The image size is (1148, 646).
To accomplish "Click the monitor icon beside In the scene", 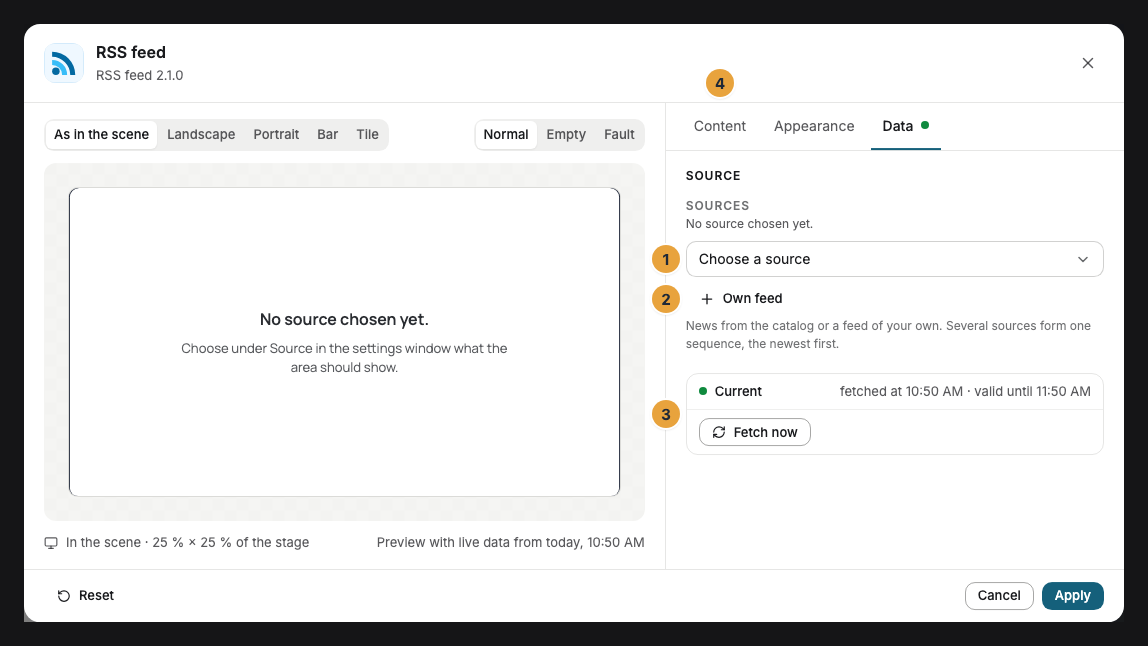I will tap(51, 543).
